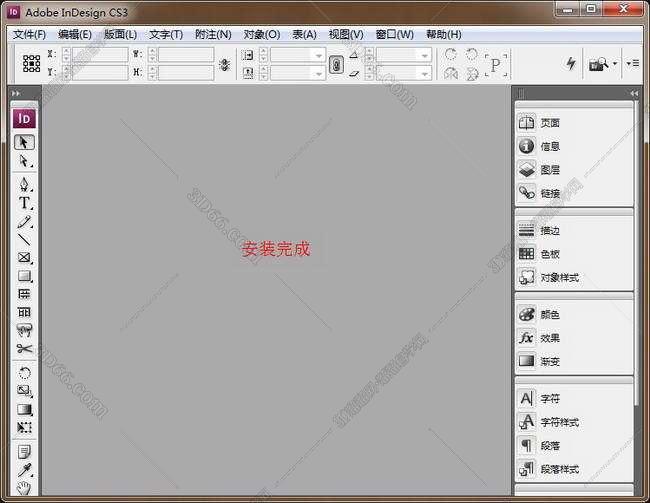The width and height of the screenshot is (650, 503).
Task: Open the 窗口(W) menu
Action: coord(395,34)
